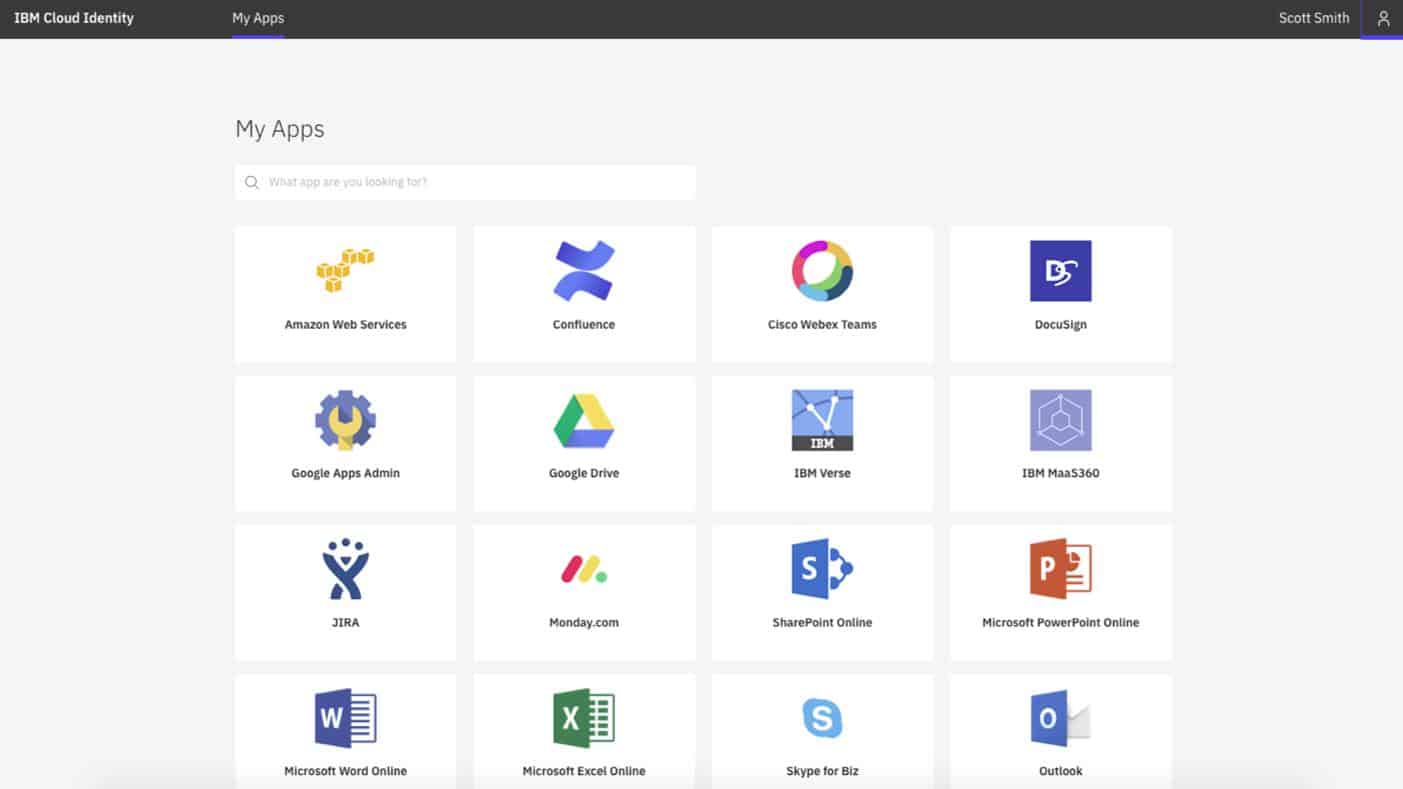Click the Skype for Biz label
Screen dimensions: 1403x789
pyautogui.click(x=822, y=772)
